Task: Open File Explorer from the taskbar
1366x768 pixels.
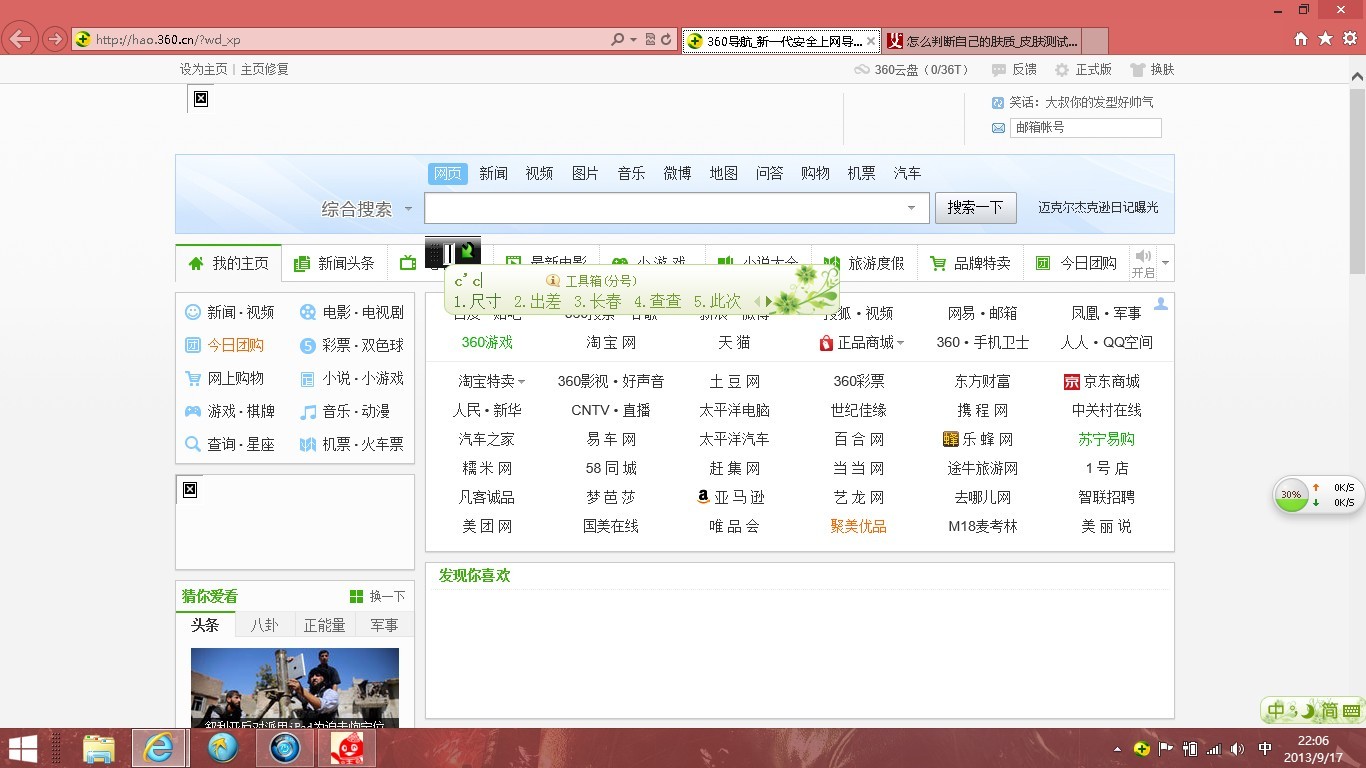Action: click(98, 748)
